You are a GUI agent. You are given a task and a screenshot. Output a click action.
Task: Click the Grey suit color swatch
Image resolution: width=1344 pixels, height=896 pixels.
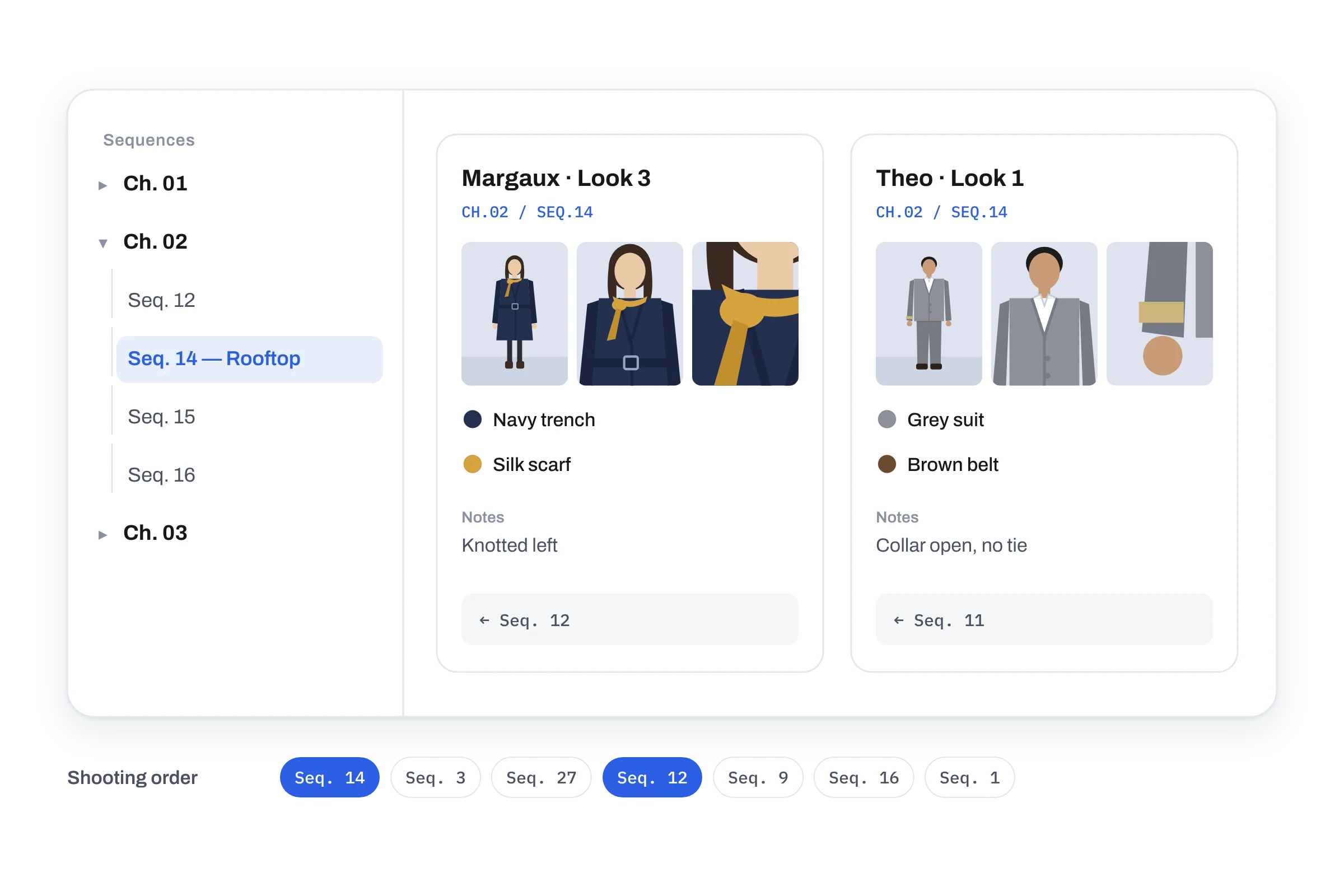click(x=887, y=419)
